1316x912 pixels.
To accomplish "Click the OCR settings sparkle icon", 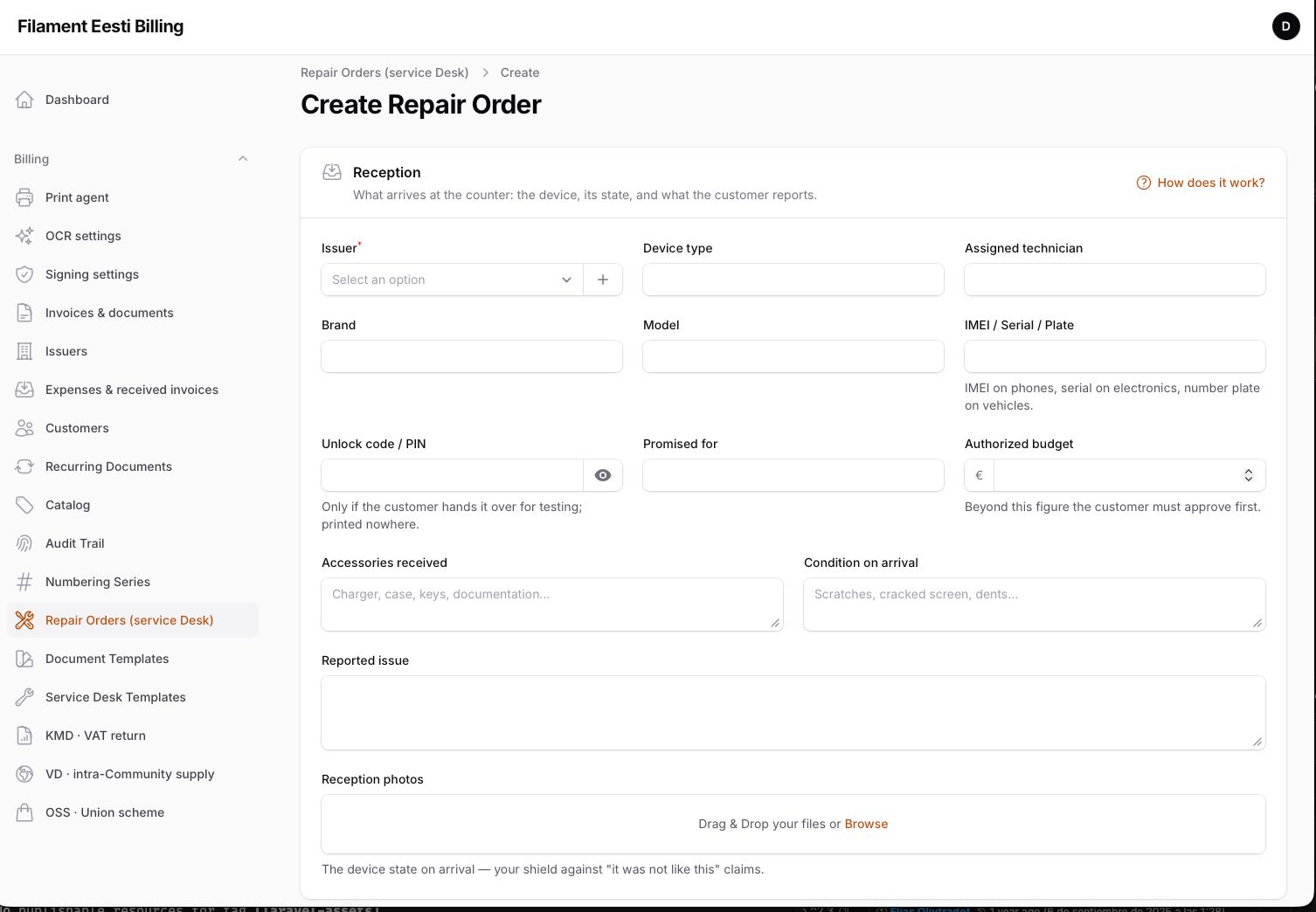I will pyautogui.click(x=24, y=236).
